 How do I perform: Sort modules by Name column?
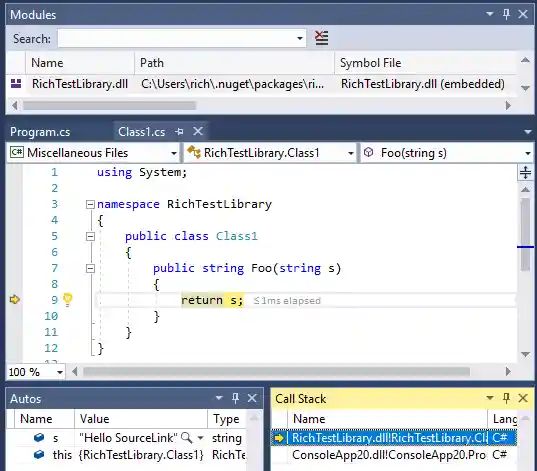79,63
